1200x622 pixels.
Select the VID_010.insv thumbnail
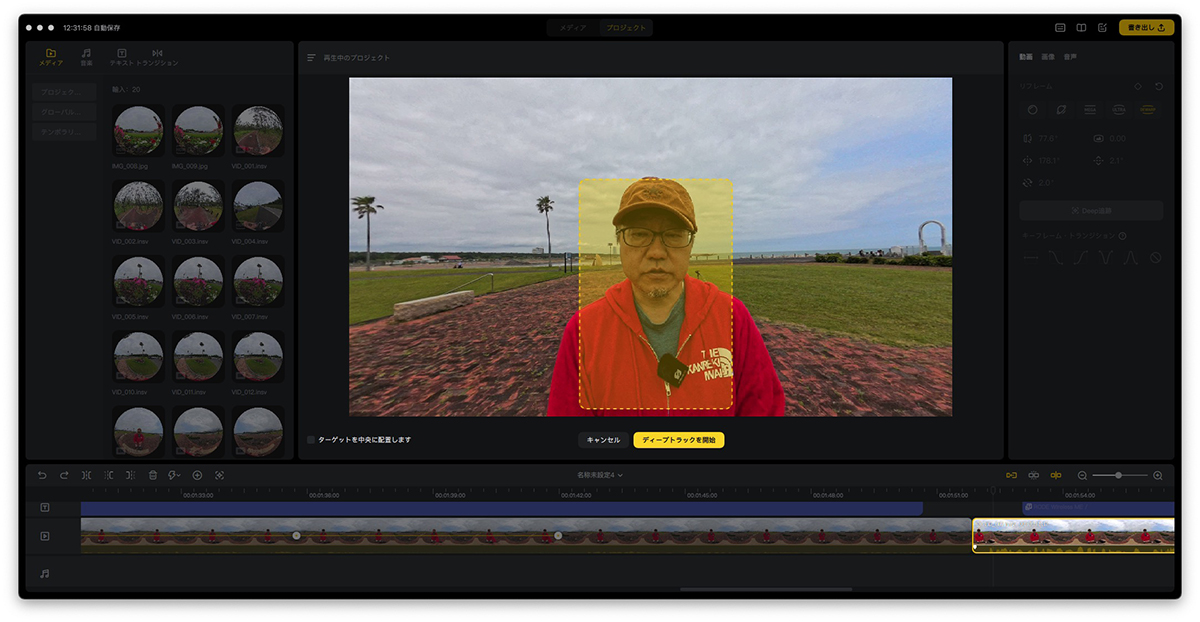click(138, 357)
